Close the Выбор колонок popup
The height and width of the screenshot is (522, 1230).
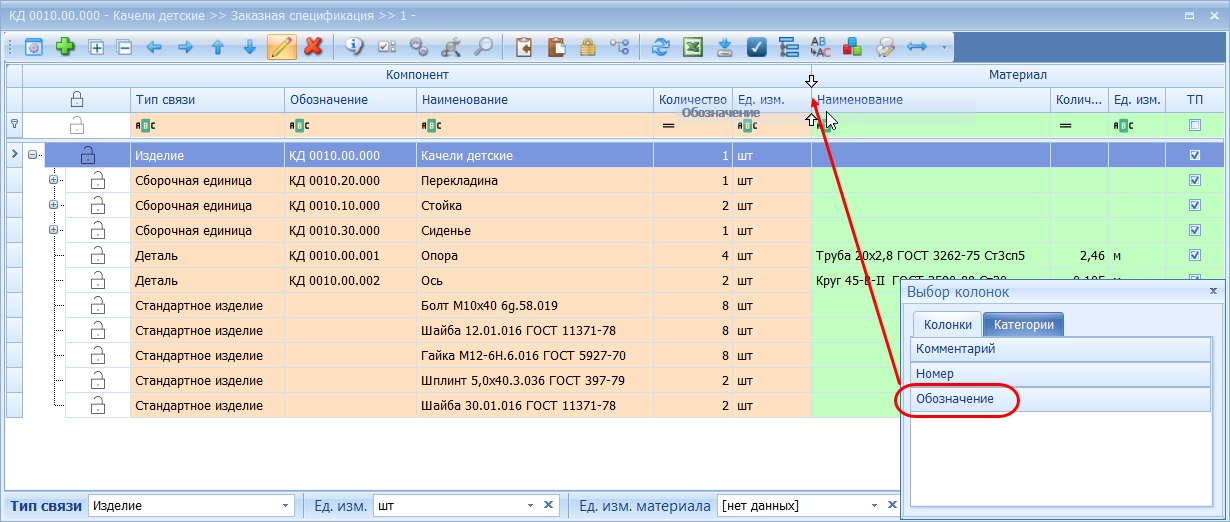(1214, 291)
